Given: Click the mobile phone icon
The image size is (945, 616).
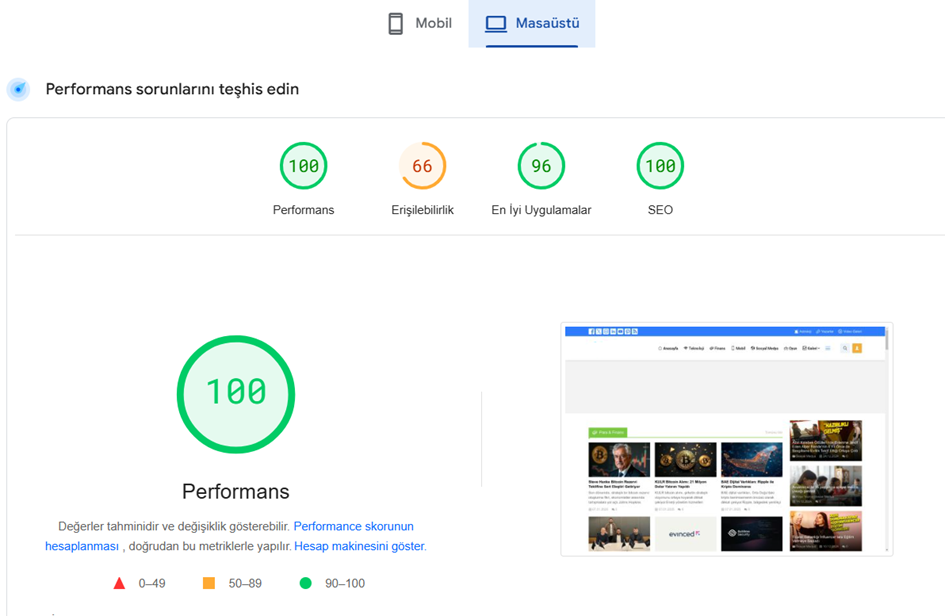Looking at the screenshot, I should tap(395, 24).
